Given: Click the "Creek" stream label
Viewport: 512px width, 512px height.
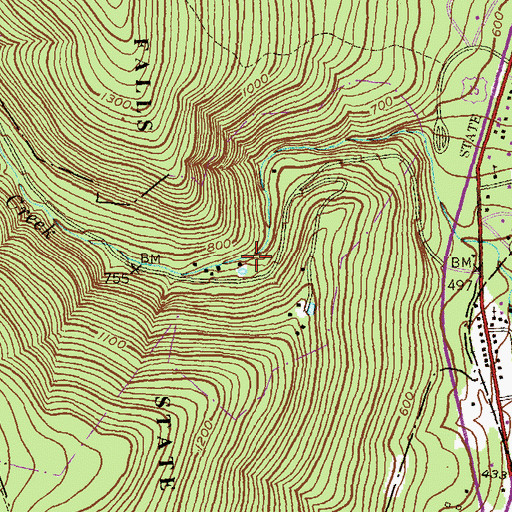Looking at the screenshot, I should (30, 217).
